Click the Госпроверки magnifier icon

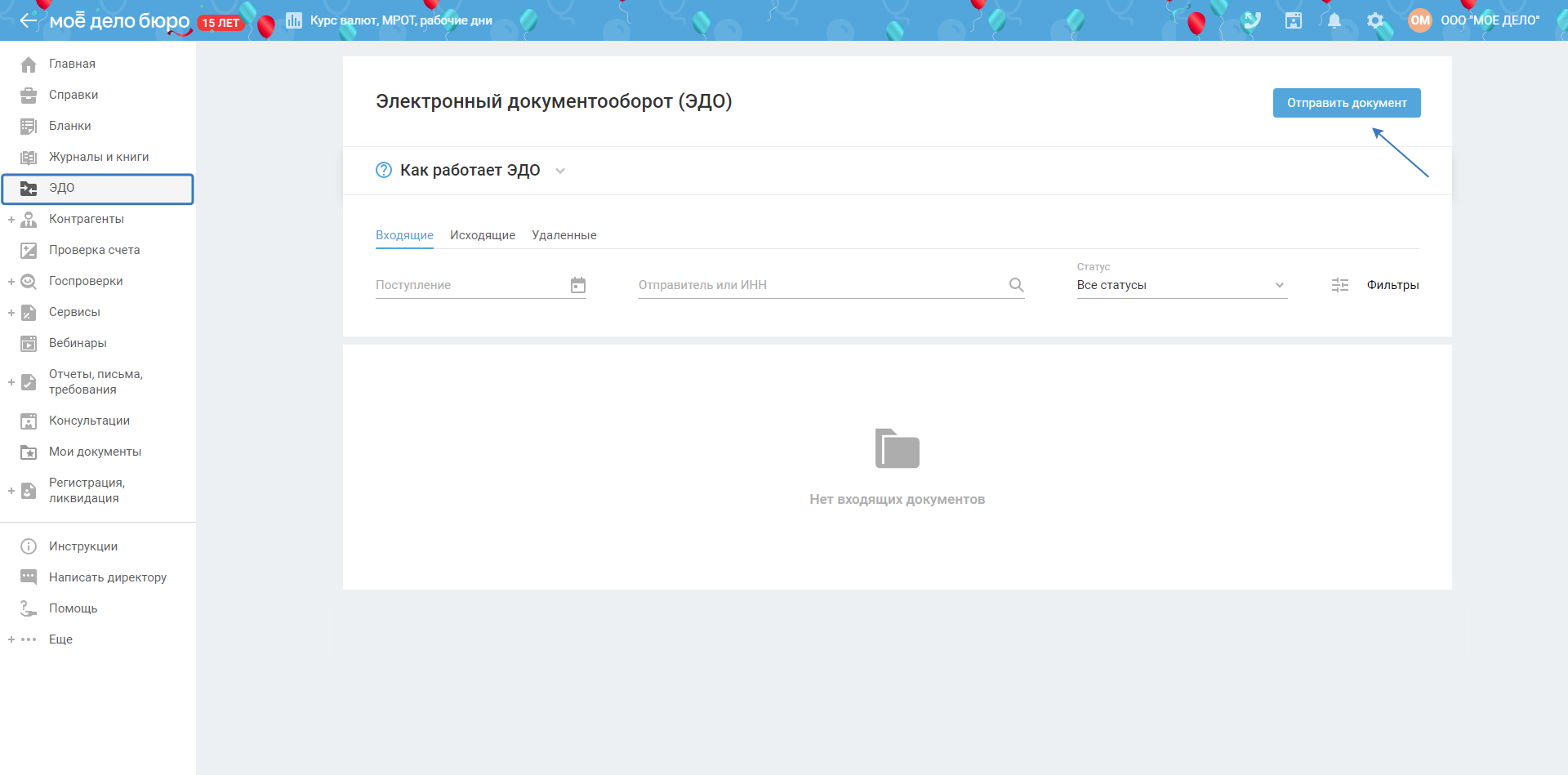[x=29, y=281]
